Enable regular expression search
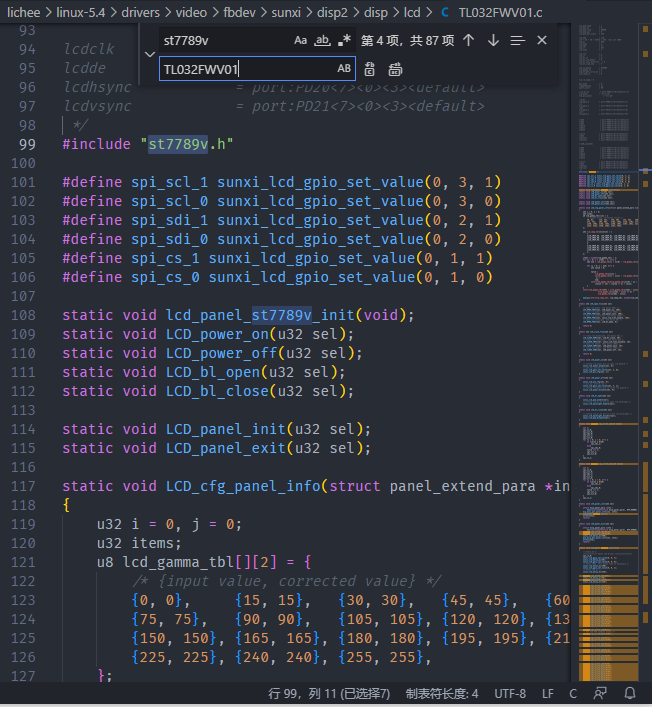This screenshot has width=652, height=707. pos(344,41)
